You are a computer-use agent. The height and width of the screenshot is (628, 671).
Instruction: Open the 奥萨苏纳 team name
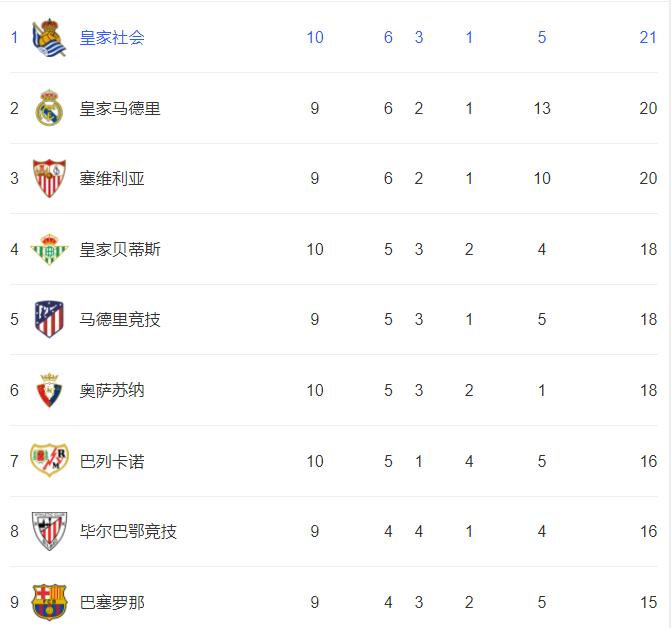tap(112, 391)
